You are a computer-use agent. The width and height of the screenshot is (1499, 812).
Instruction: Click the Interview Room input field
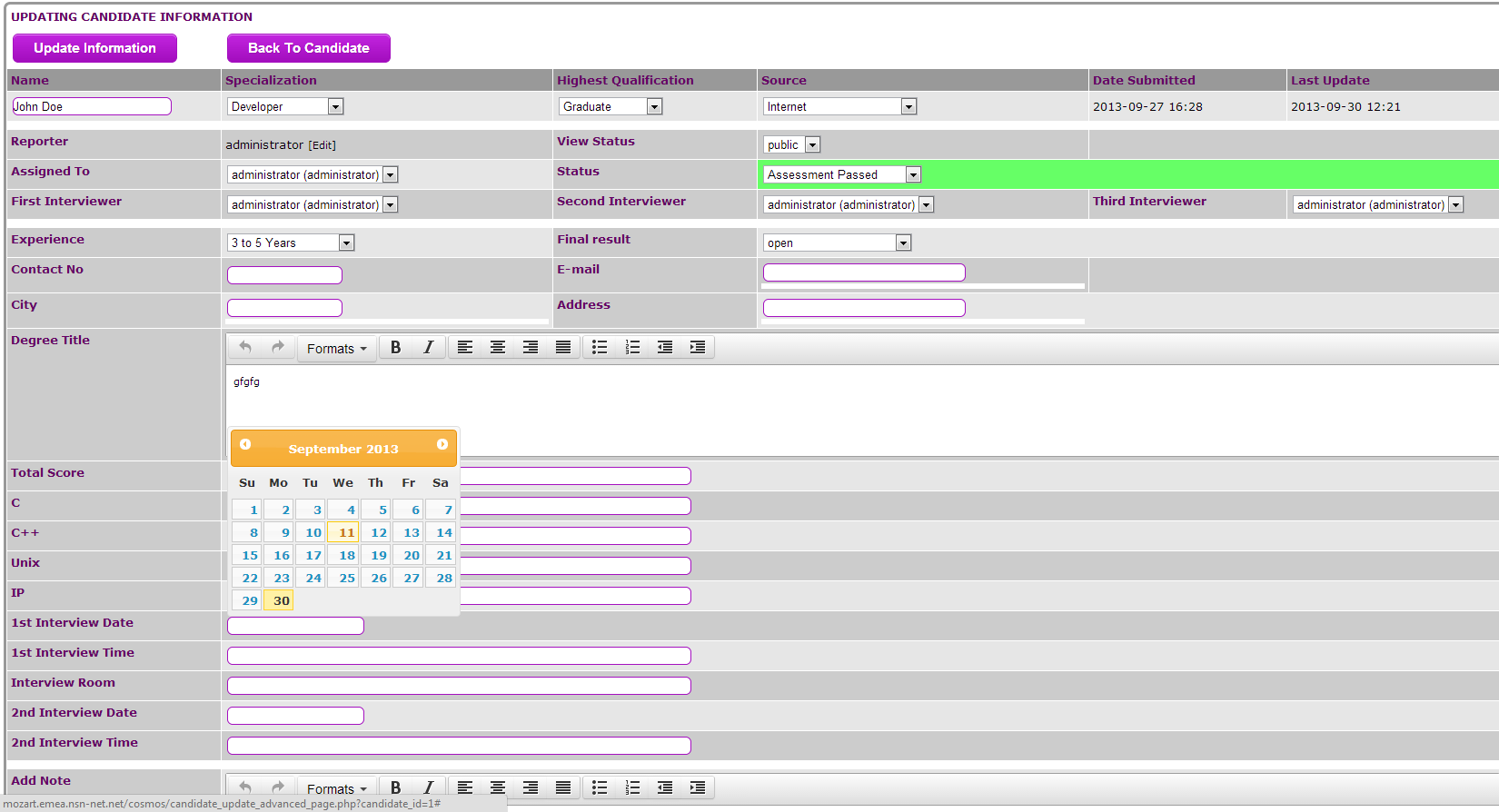pyautogui.click(x=459, y=686)
